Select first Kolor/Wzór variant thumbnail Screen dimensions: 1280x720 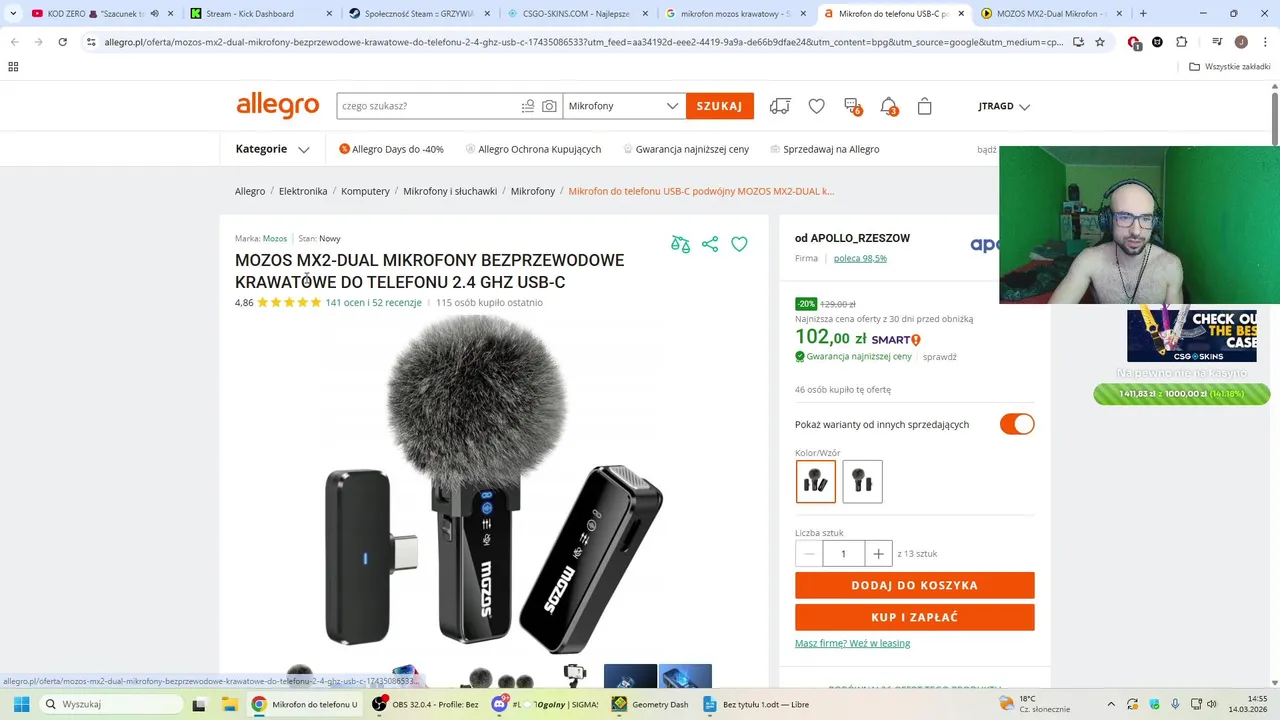point(816,481)
